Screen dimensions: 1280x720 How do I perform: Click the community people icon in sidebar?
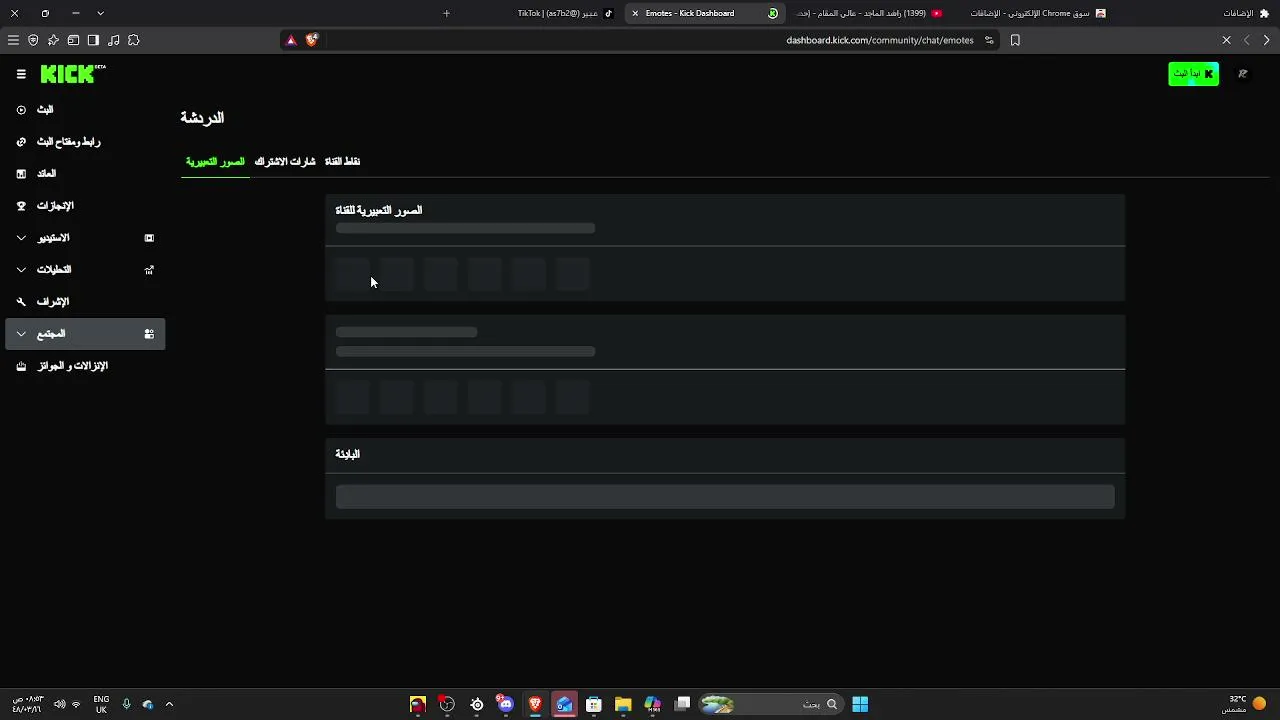149,334
